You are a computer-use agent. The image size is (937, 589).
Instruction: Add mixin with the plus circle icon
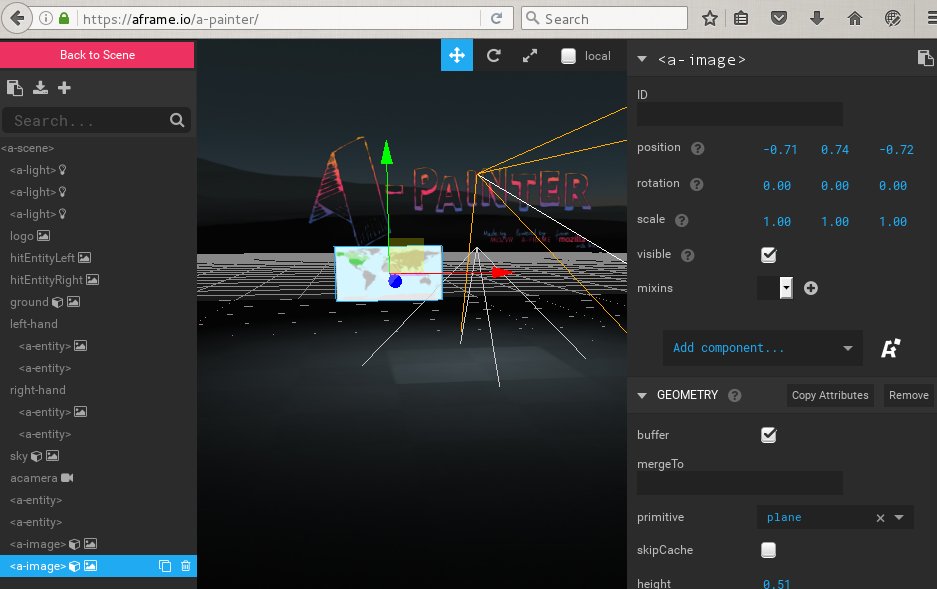(x=811, y=289)
